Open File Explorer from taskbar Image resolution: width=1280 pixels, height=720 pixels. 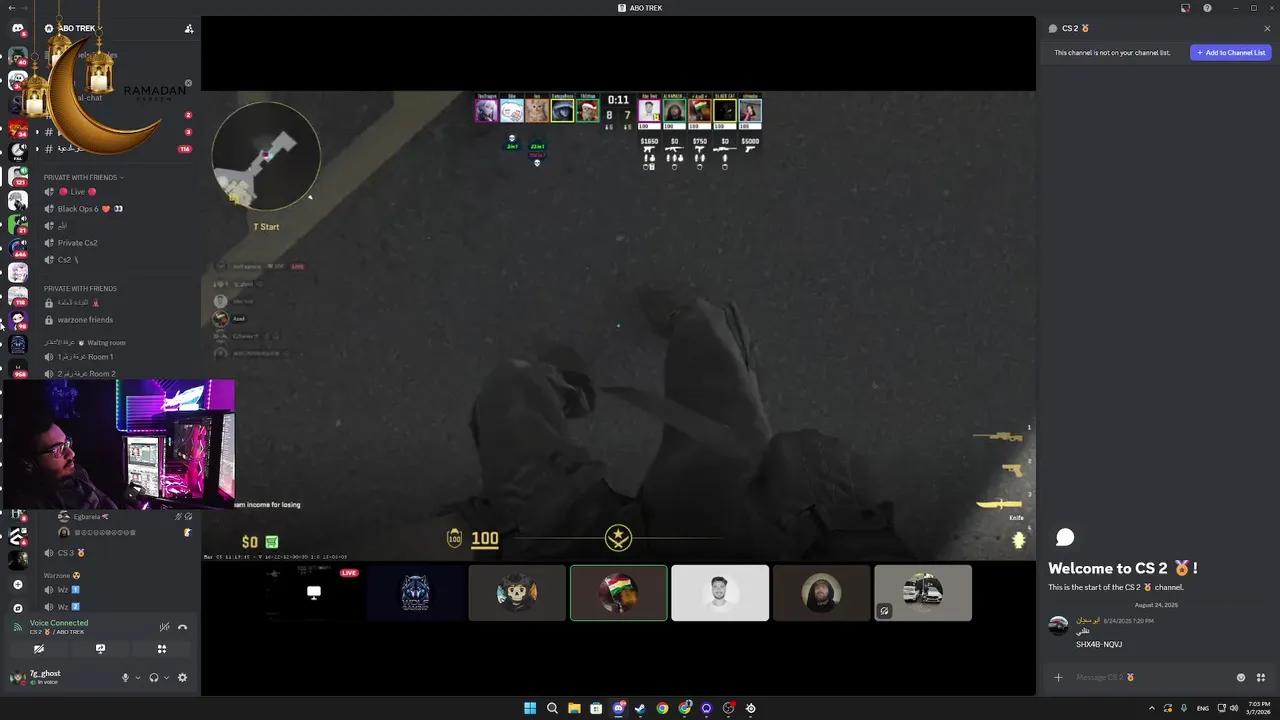(x=574, y=708)
